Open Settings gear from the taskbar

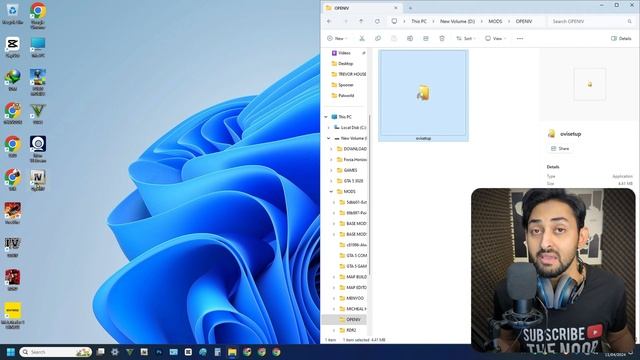click(x=115, y=352)
